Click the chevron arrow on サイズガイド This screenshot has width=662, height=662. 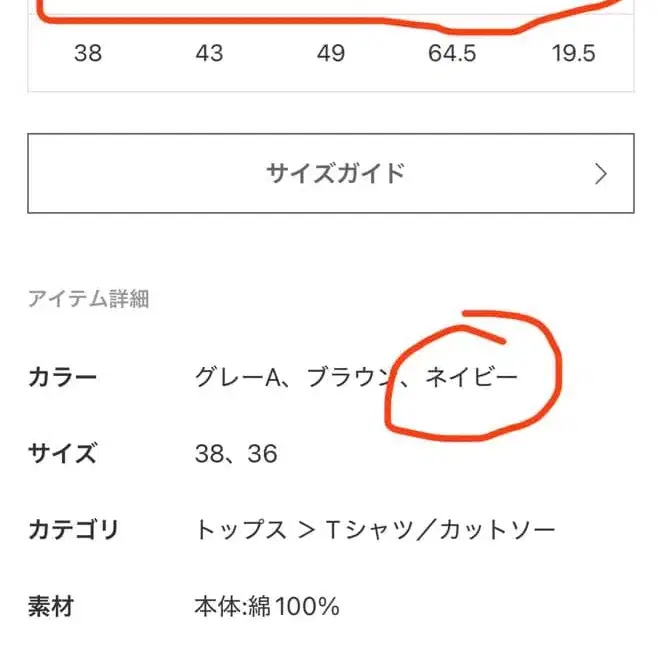[600, 174]
